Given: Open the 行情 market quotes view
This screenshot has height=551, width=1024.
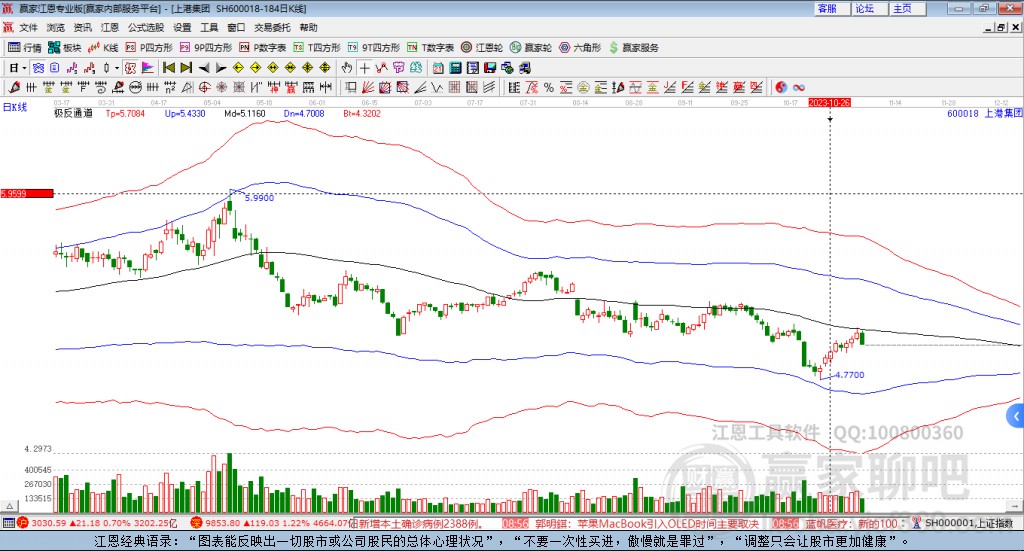Looking at the screenshot, I should [x=25, y=48].
